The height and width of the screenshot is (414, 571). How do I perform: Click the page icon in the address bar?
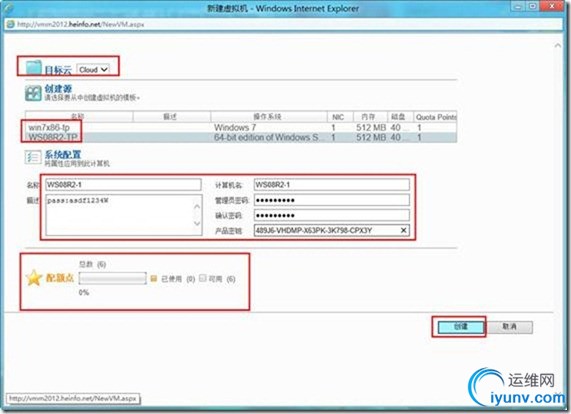tap(11, 24)
